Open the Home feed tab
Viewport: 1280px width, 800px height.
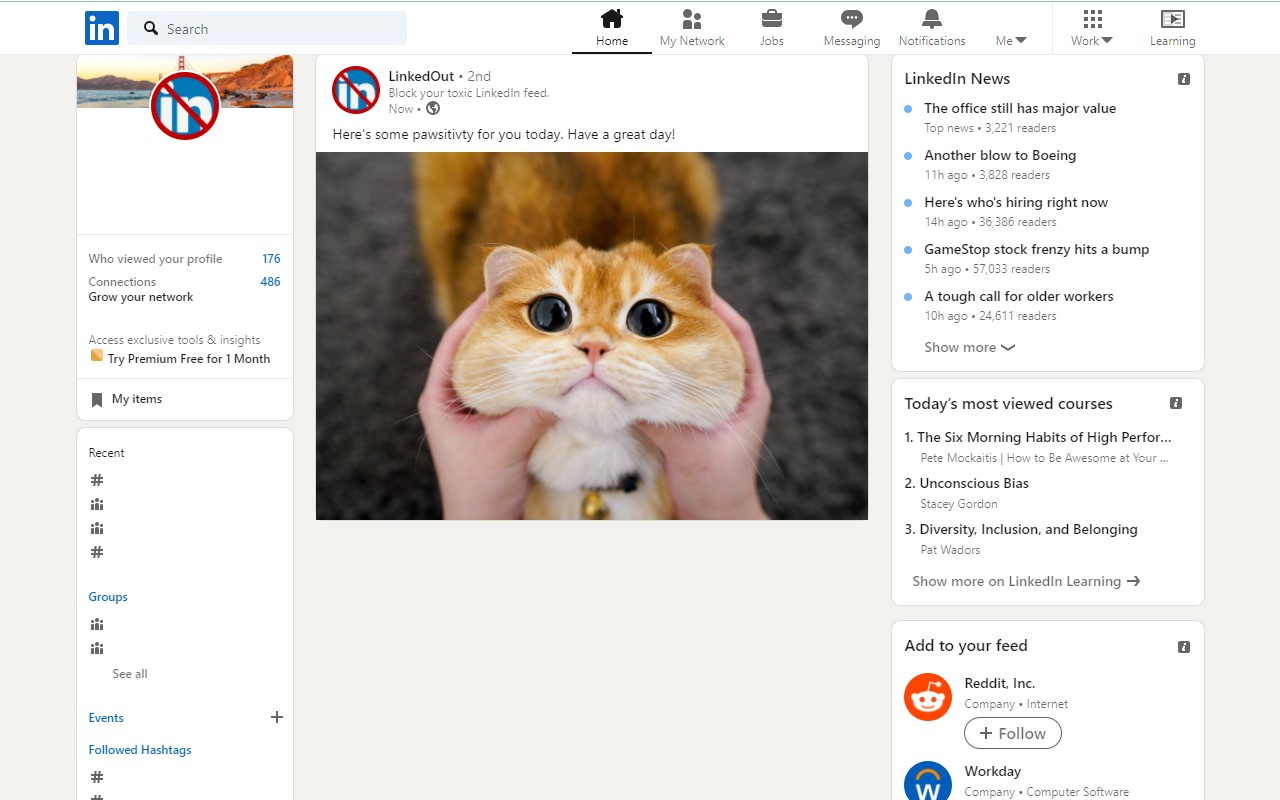pyautogui.click(x=612, y=28)
